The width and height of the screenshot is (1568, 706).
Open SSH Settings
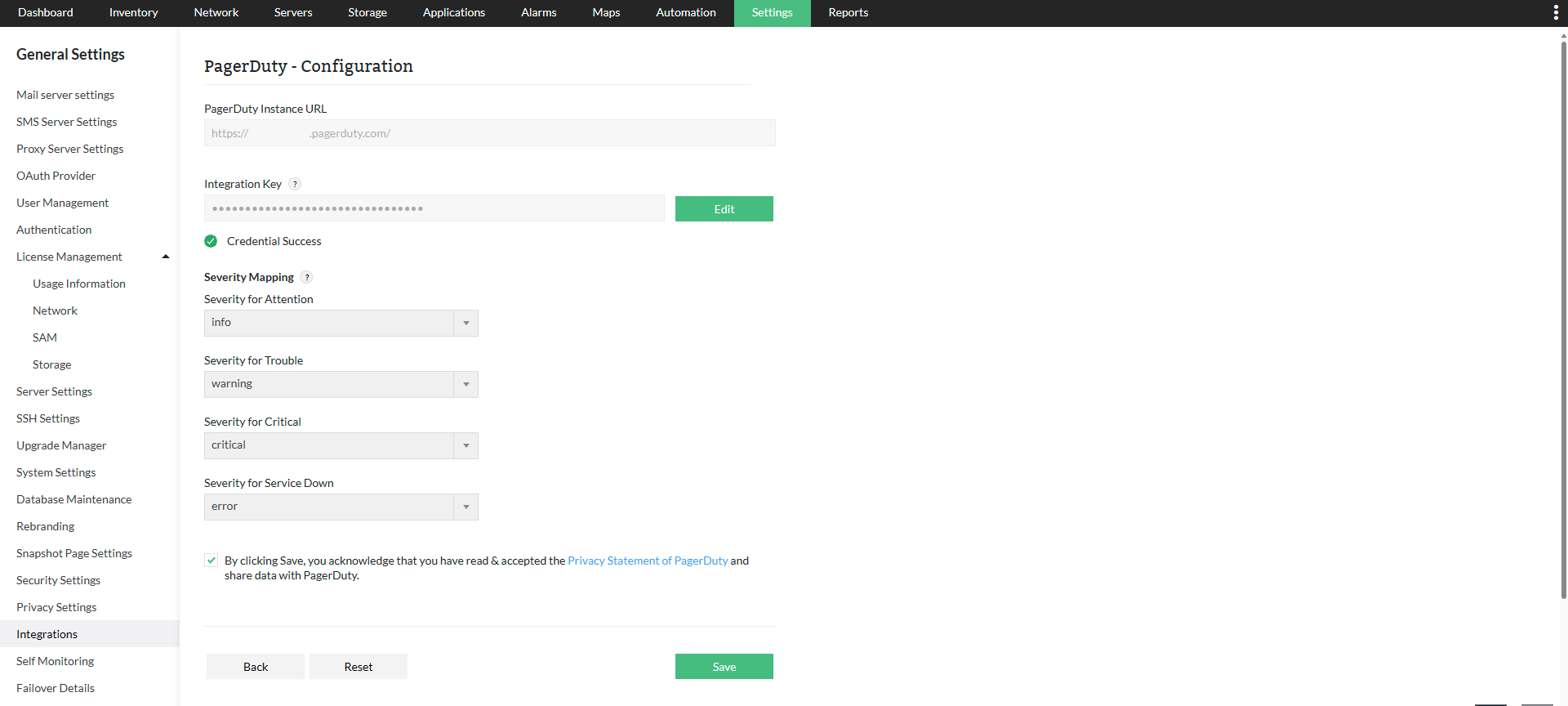(x=48, y=418)
